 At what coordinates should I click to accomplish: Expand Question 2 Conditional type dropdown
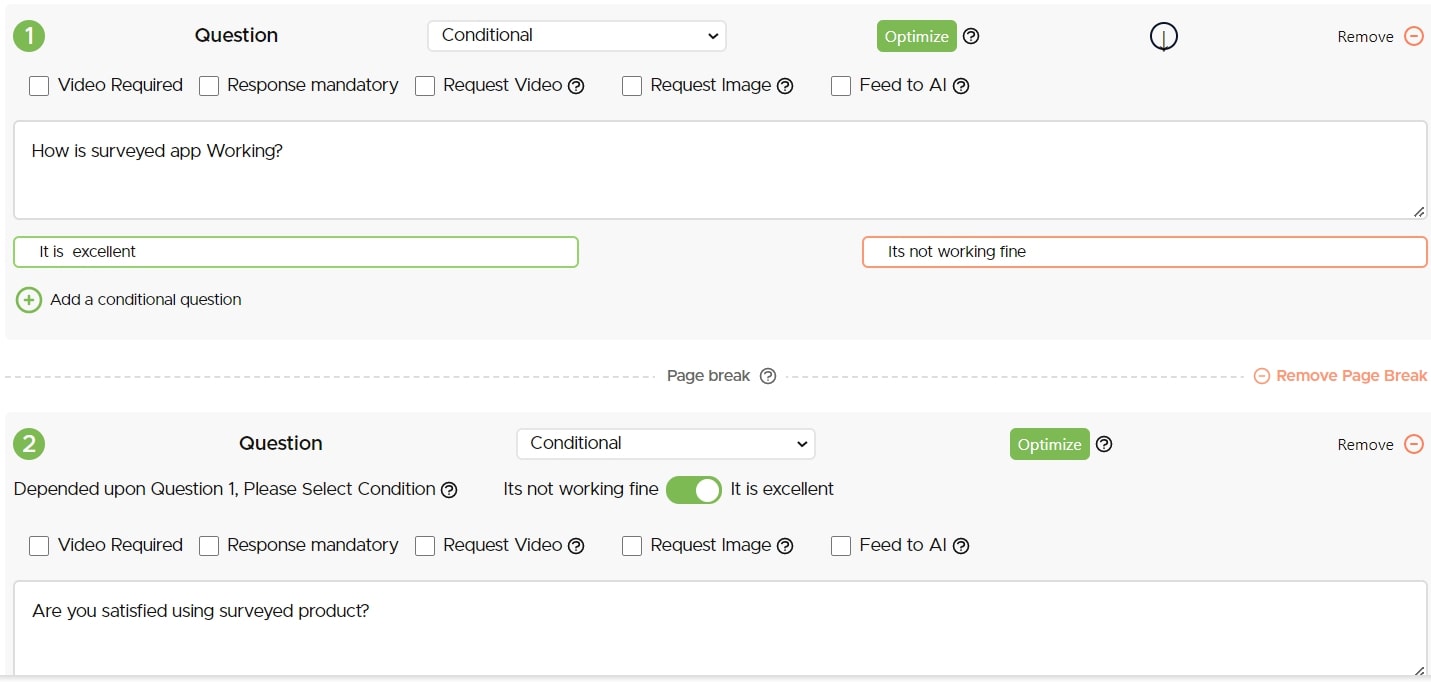(665, 444)
